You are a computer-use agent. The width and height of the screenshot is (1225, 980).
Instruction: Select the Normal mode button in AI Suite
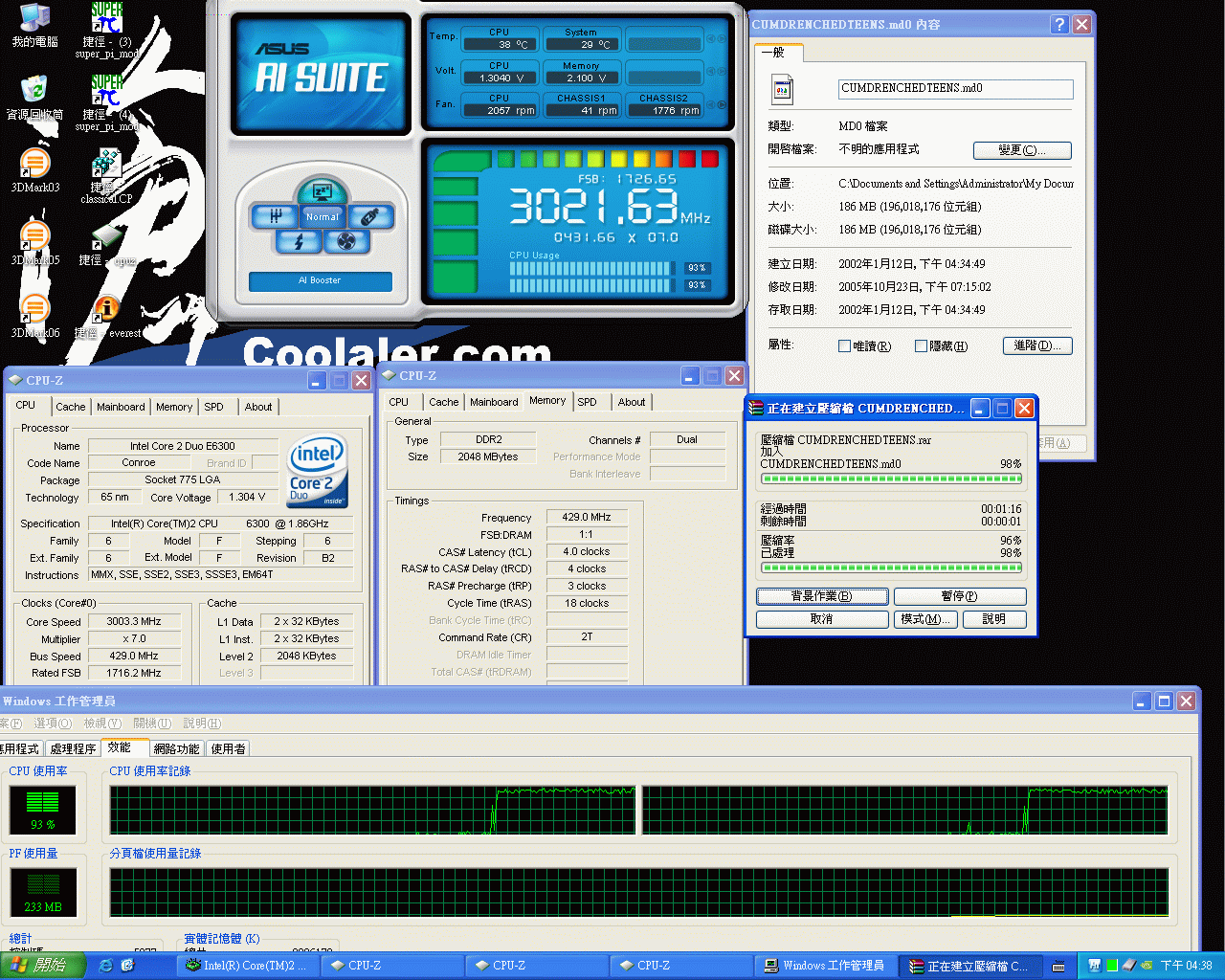pyautogui.click(x=323, y=217)
